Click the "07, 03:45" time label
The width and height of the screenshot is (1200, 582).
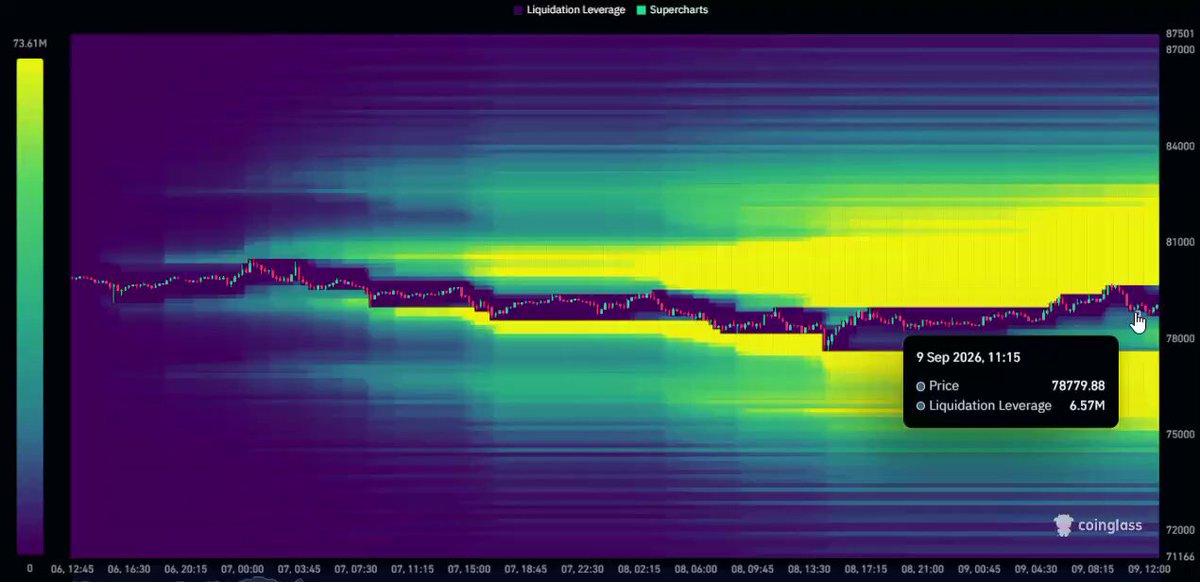299,568
